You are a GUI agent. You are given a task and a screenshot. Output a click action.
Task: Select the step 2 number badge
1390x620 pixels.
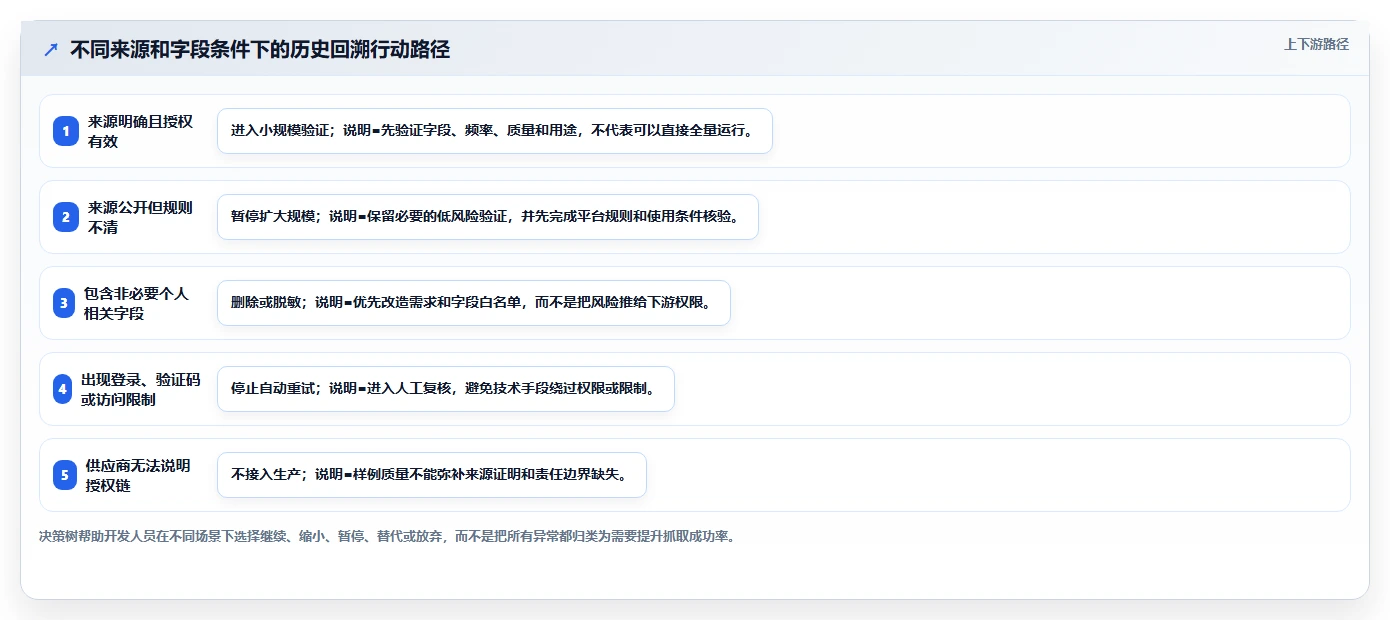pyautogui.click(x=65, y=217)
